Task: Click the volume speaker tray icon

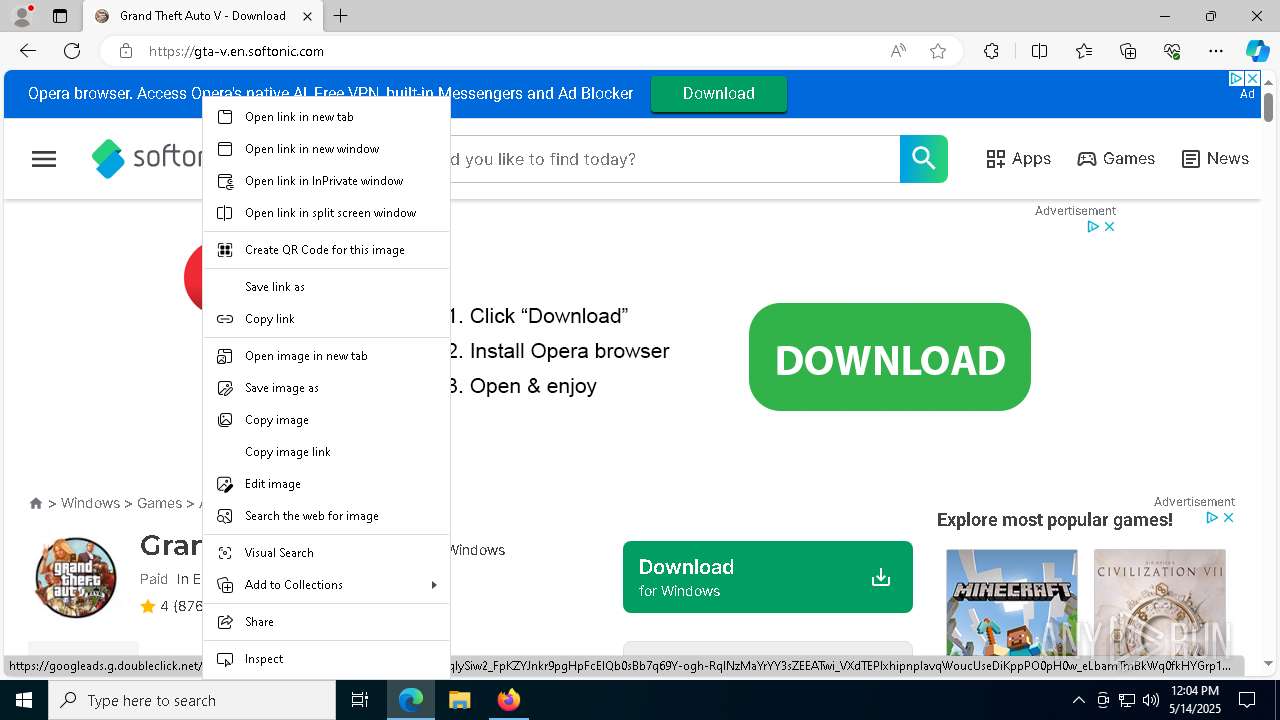Action: click(x=1150, y=700)
